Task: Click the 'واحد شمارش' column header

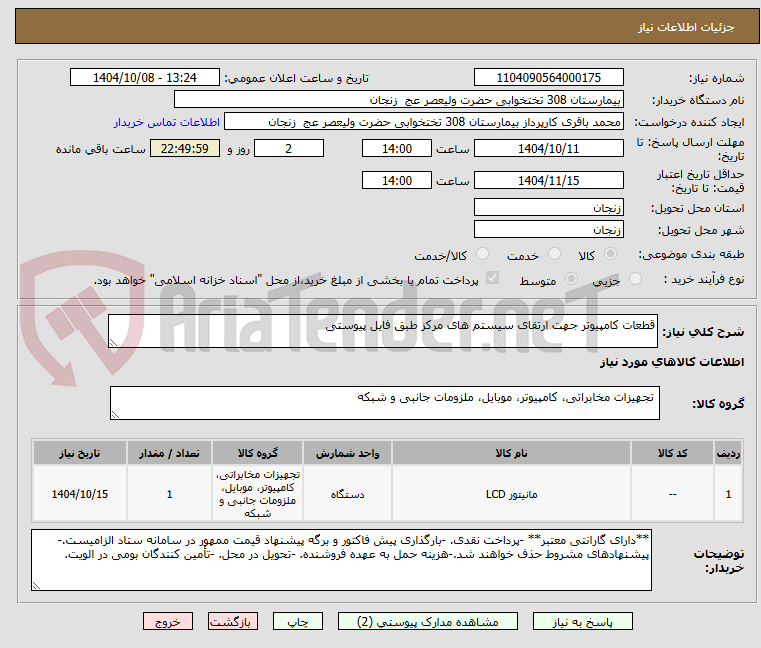Action: (x=347, y=453)
